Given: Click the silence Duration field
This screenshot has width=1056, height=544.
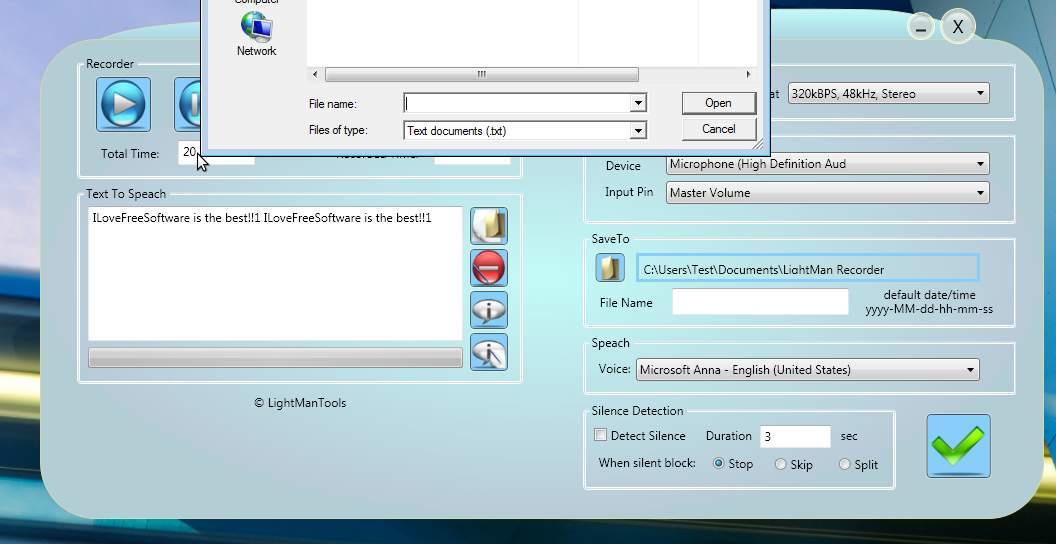Looking at the screenshot, I should [x=795, y=436].
